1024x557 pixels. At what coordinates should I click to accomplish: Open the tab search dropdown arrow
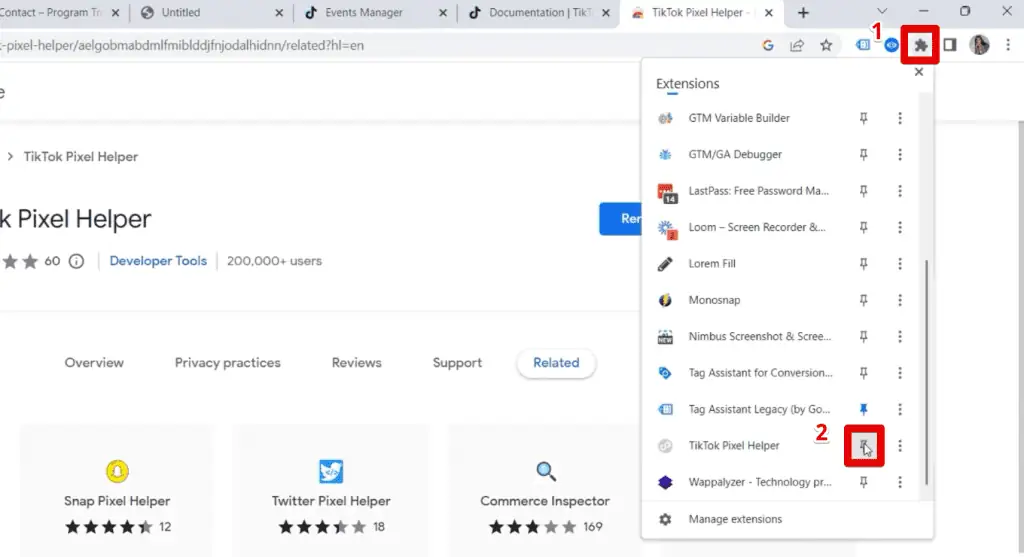(882, 12)
